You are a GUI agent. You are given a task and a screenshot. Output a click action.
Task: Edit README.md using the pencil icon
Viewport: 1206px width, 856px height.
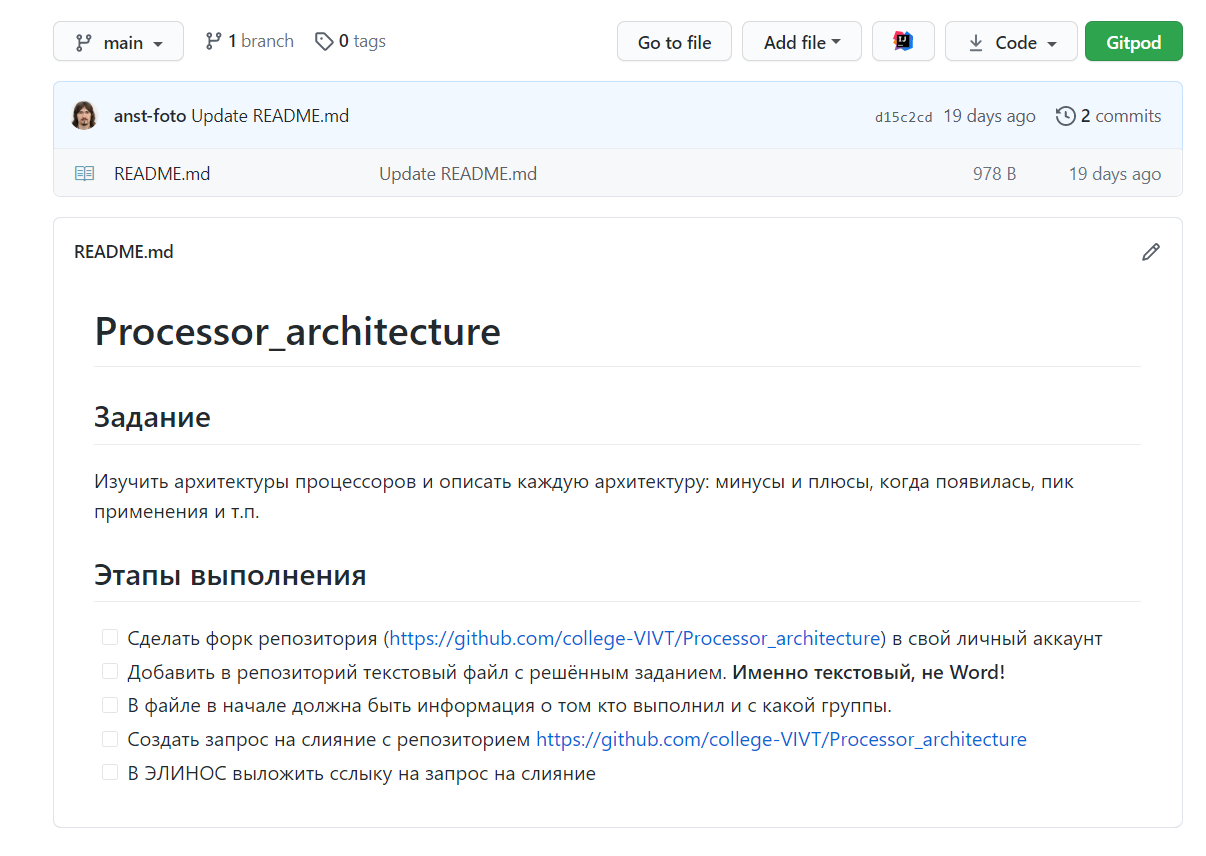[1151, 252]
